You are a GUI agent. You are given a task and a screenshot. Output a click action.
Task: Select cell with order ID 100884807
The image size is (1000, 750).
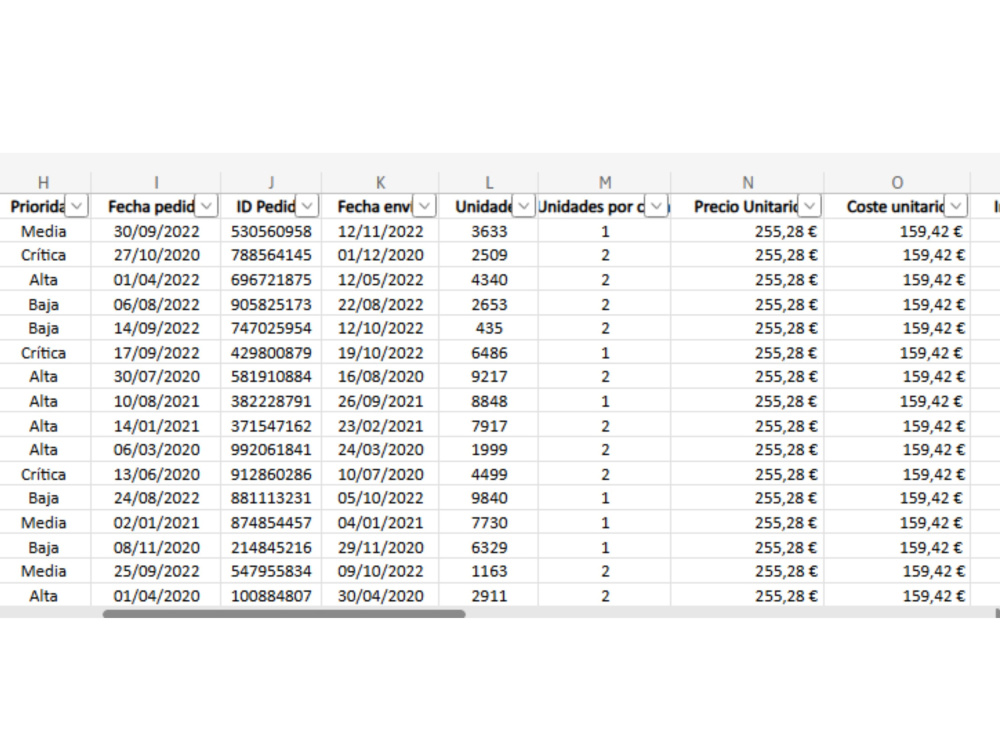click(271, 596)
